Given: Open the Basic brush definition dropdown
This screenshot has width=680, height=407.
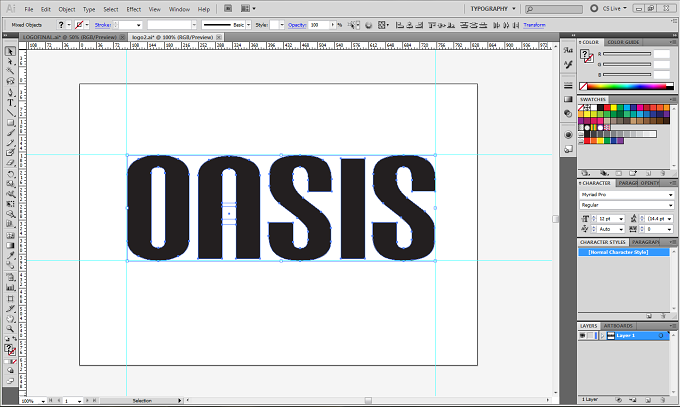Looking at the screenshot, I should (248, 25).
